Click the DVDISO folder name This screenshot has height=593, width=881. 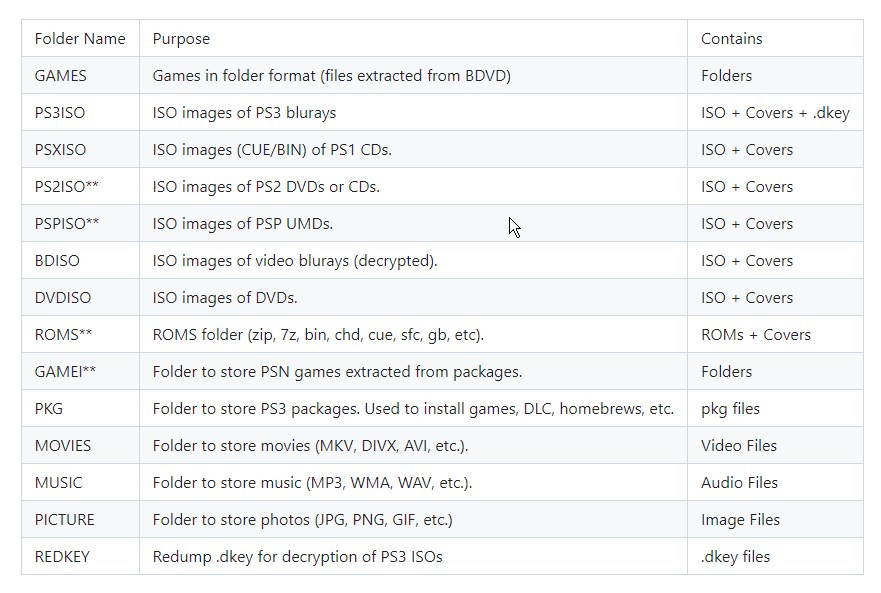point(60,298)
